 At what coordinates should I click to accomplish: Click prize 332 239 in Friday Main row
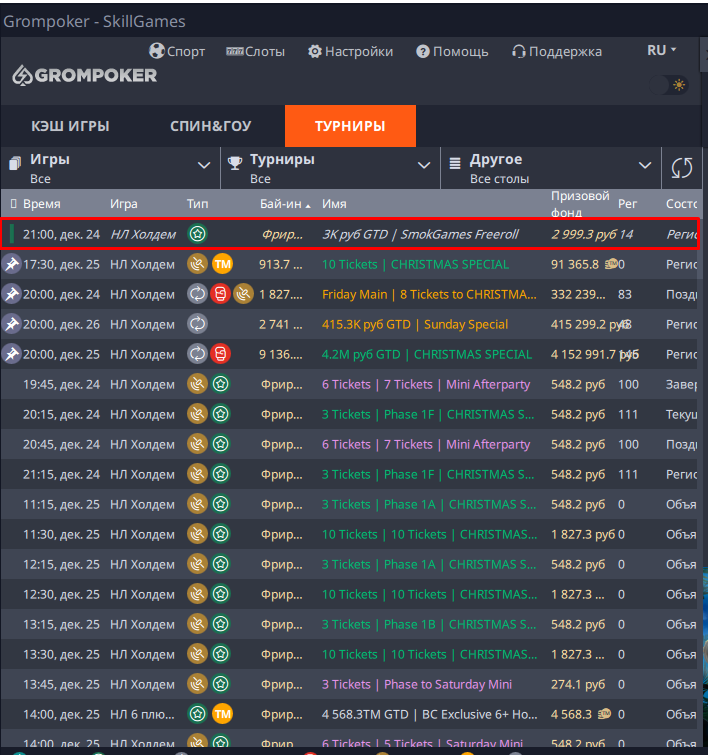click(x=578, y=294)
